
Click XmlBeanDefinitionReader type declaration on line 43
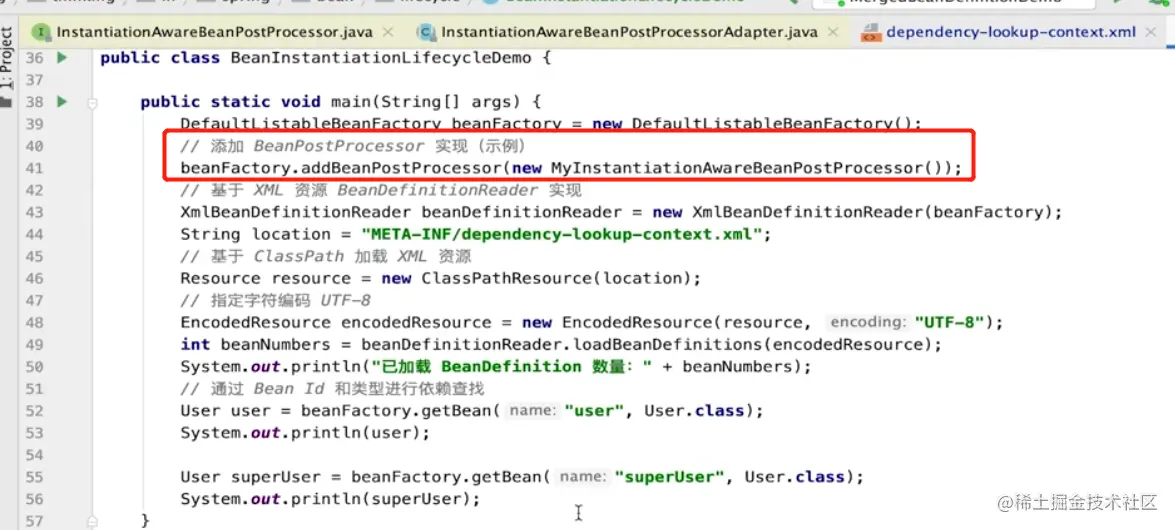(295, 213)
